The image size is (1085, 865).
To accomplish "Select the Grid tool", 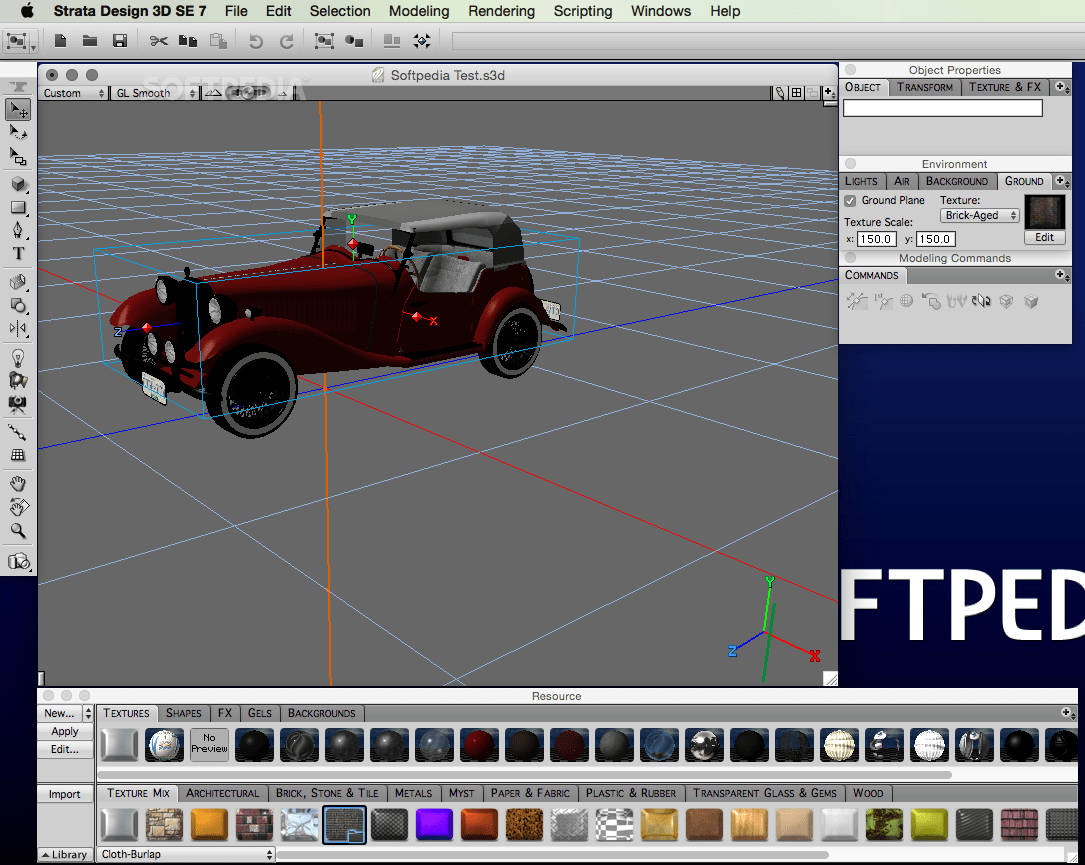I will tap(18, 455).
